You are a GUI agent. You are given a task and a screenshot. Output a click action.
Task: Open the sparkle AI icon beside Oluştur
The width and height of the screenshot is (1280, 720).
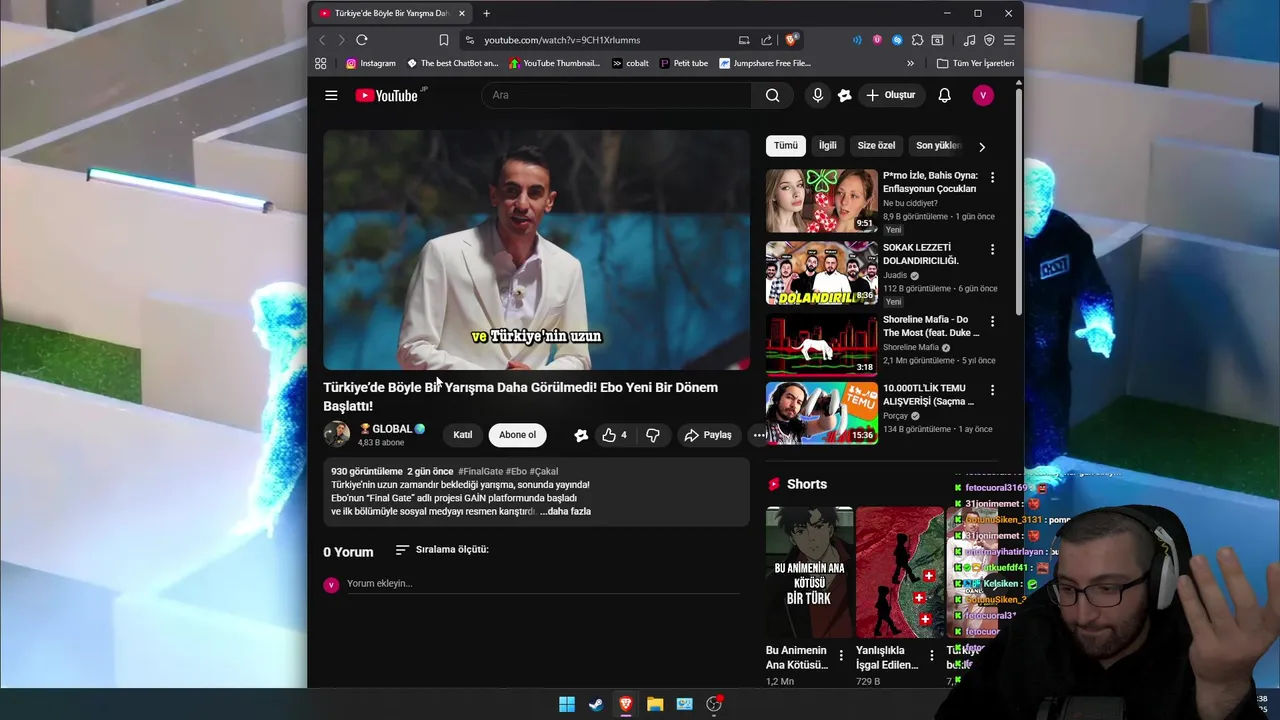pyautogui.click(x=845, y=95)
